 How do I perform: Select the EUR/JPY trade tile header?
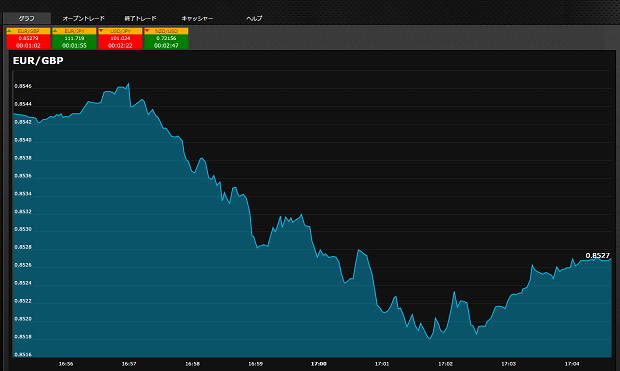click(x=74, y=31)
